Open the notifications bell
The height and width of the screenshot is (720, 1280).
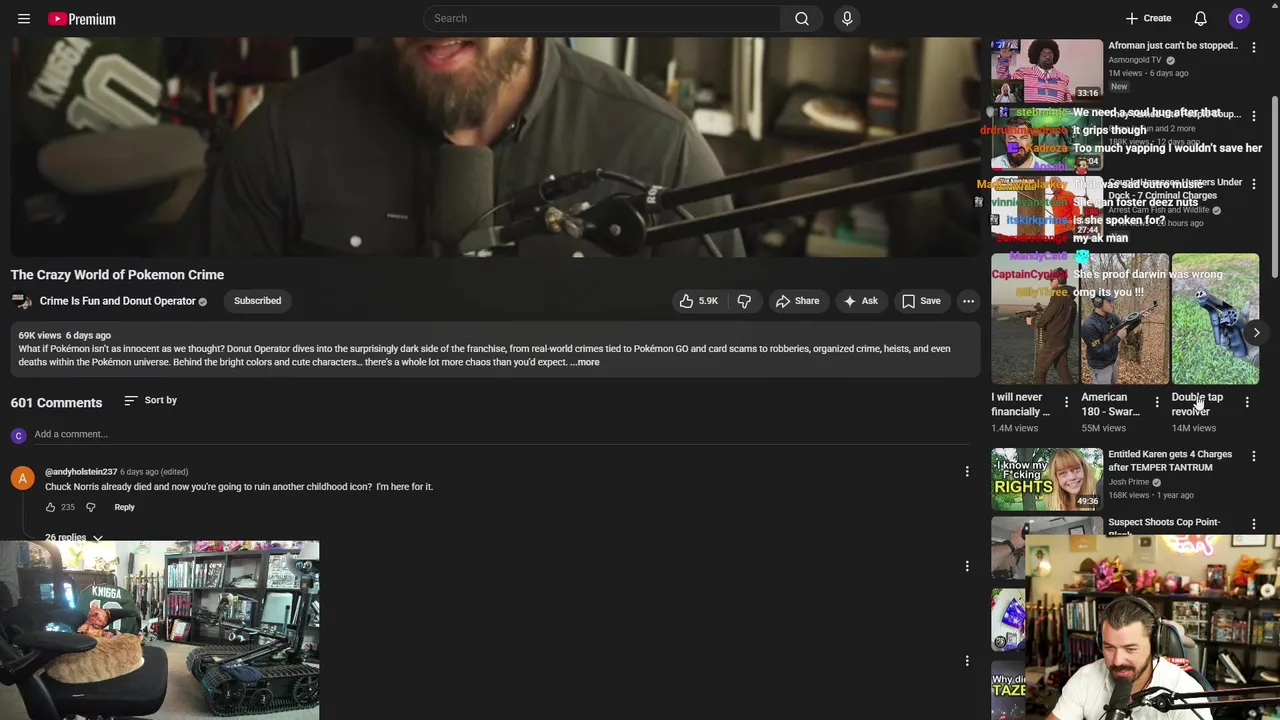pyautogui.click(x=1200, y=18)
